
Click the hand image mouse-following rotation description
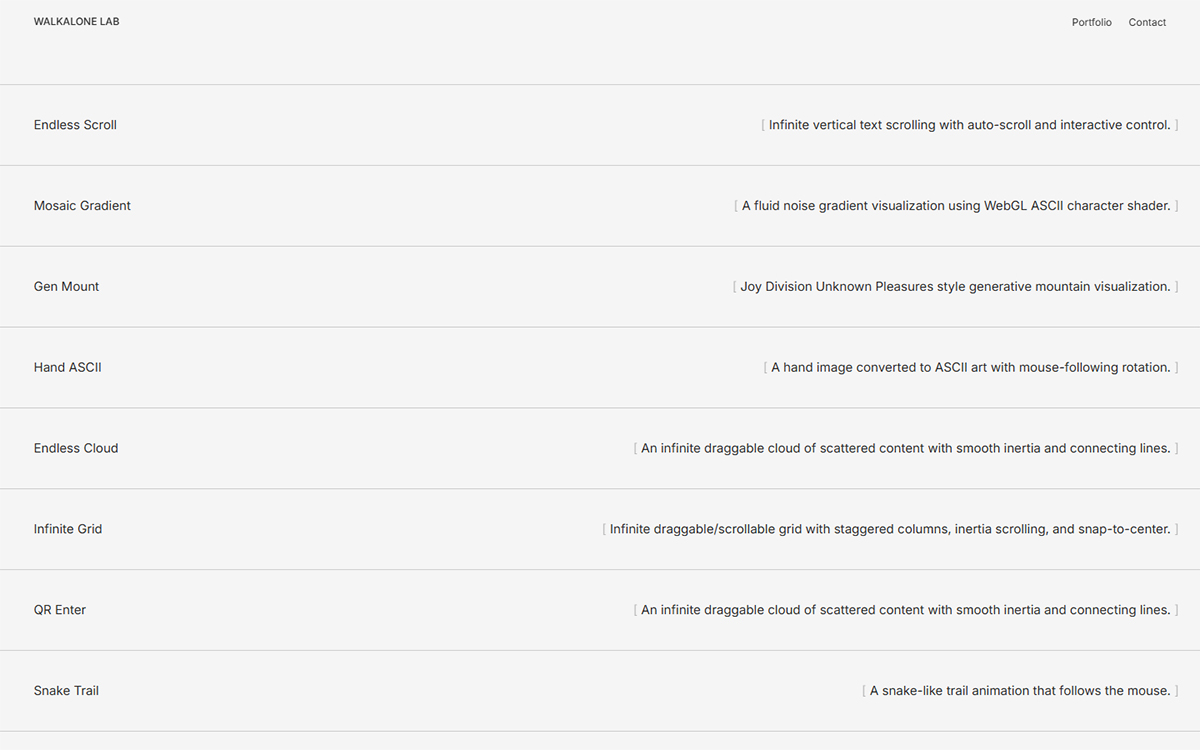[x=970, y=368]
